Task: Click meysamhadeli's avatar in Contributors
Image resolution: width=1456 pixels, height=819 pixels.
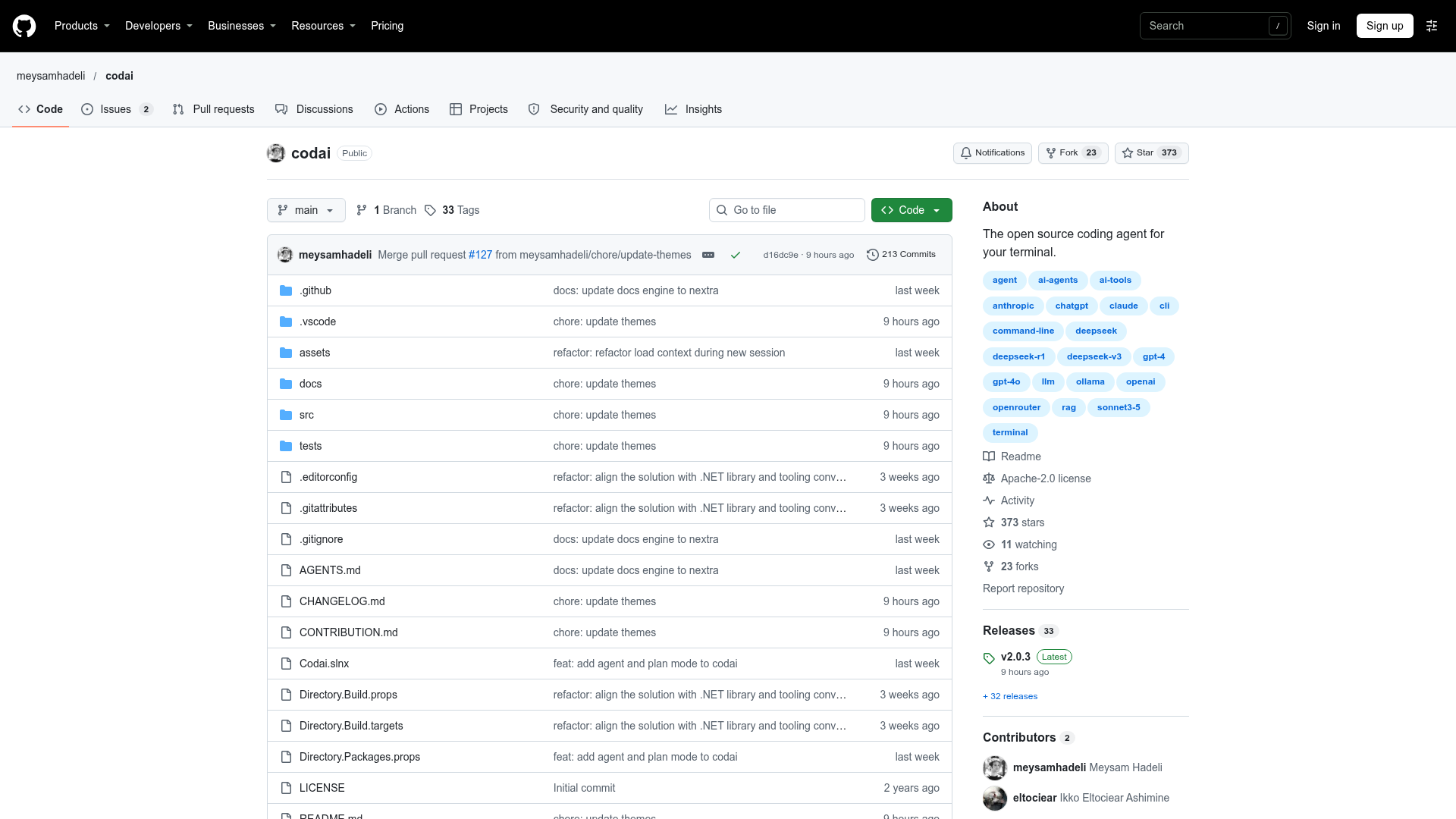Action: [x=995, y=767]
